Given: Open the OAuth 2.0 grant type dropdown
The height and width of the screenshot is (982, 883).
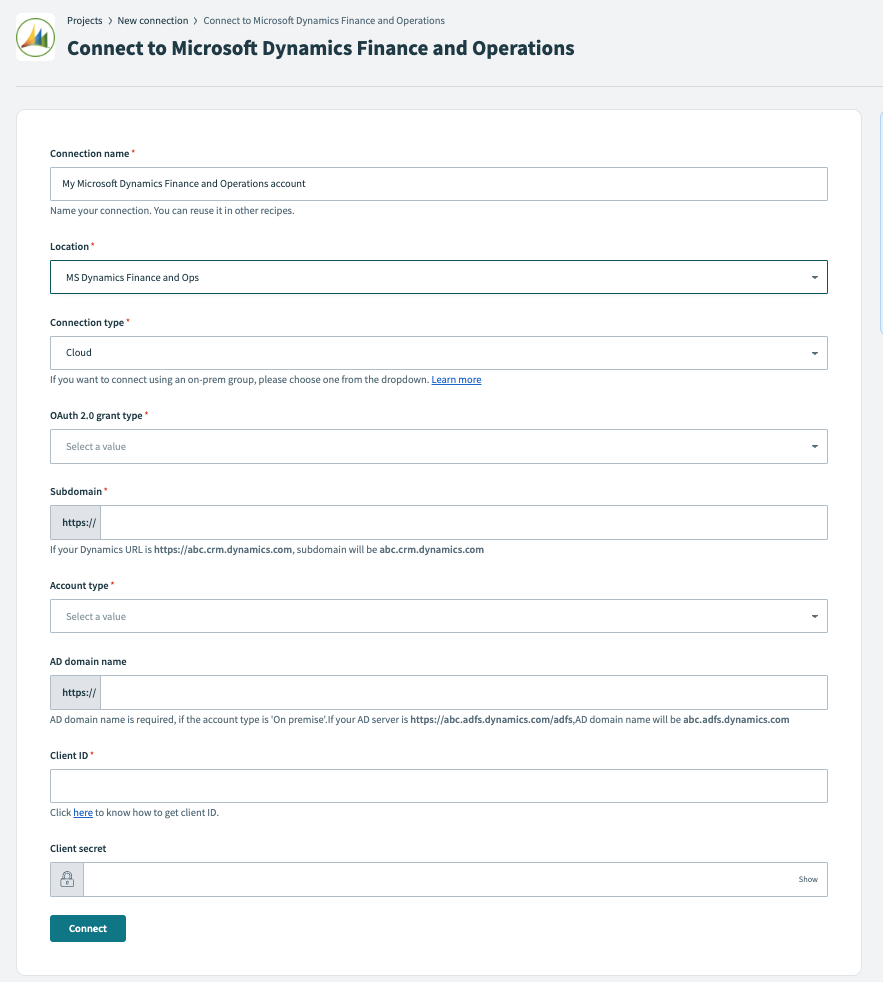Looking at the screenshot, I should [x=438, y=446].
